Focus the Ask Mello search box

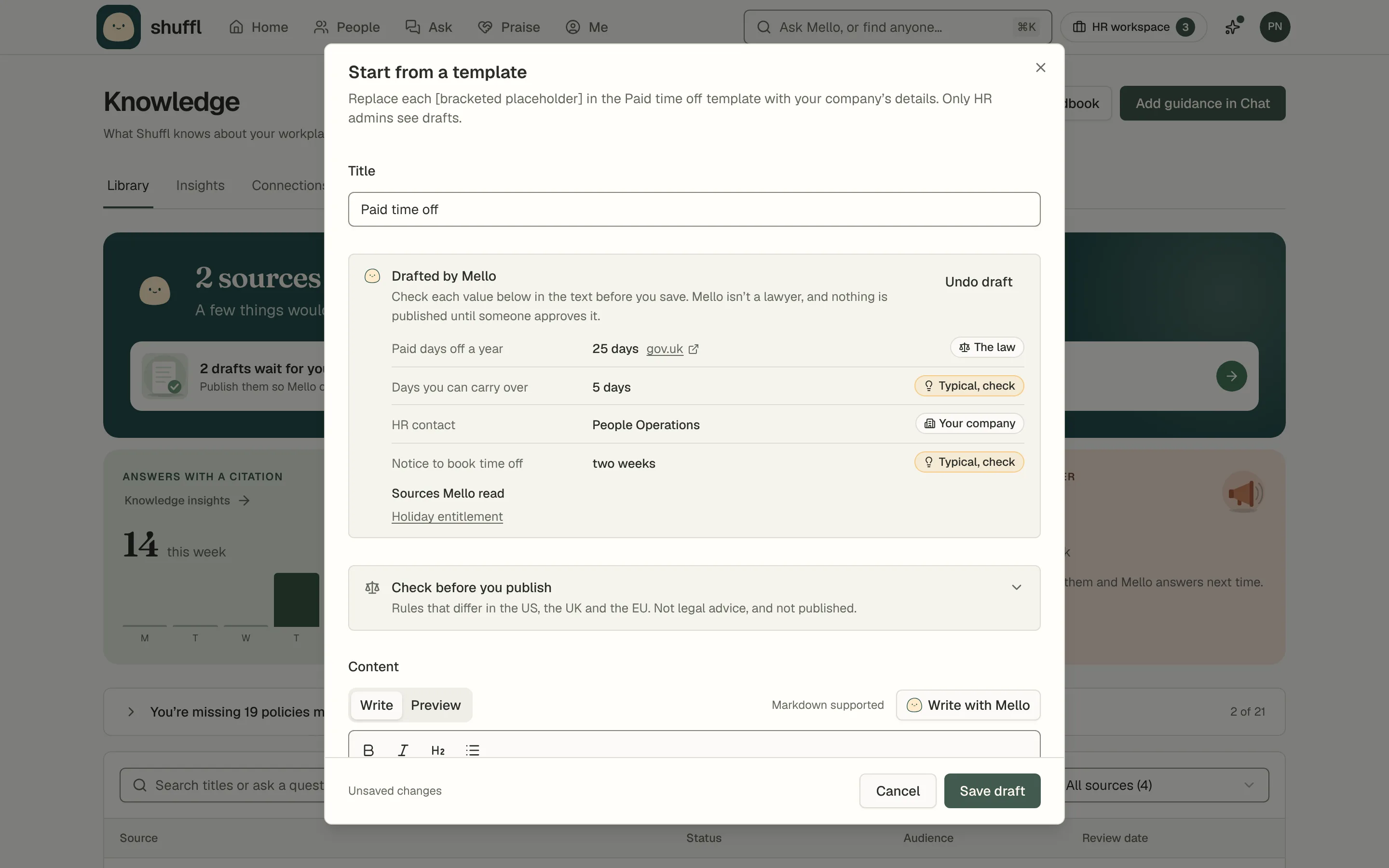click(x=898, y=27)
